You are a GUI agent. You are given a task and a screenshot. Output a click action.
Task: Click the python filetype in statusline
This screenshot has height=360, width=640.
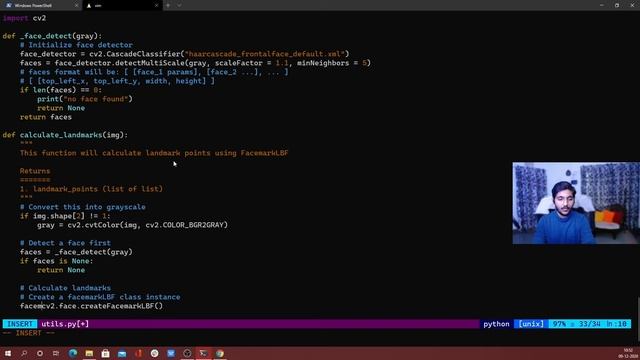pos(496,324)
